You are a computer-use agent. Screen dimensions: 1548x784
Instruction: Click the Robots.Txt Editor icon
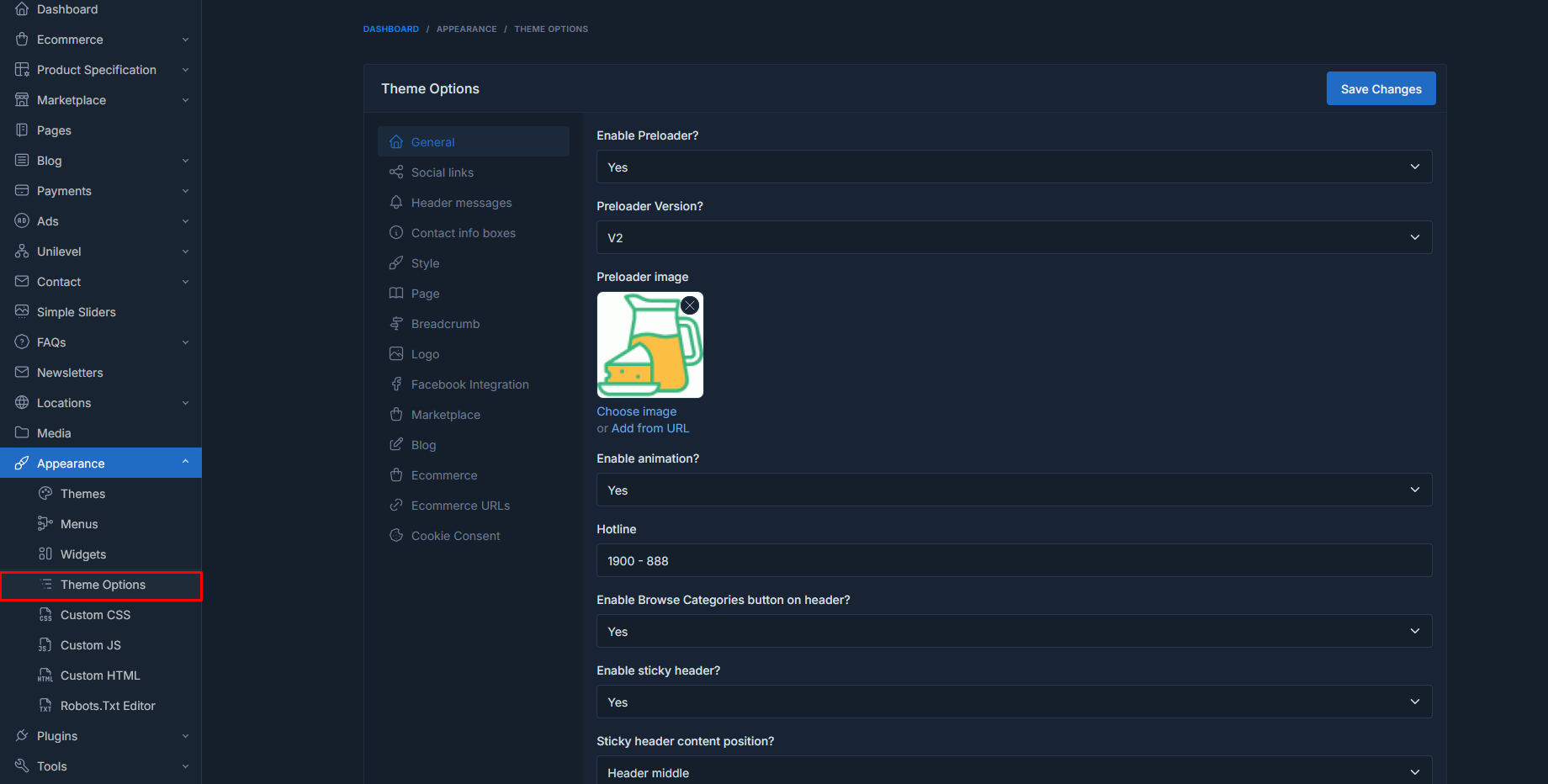tap(45, 706)
